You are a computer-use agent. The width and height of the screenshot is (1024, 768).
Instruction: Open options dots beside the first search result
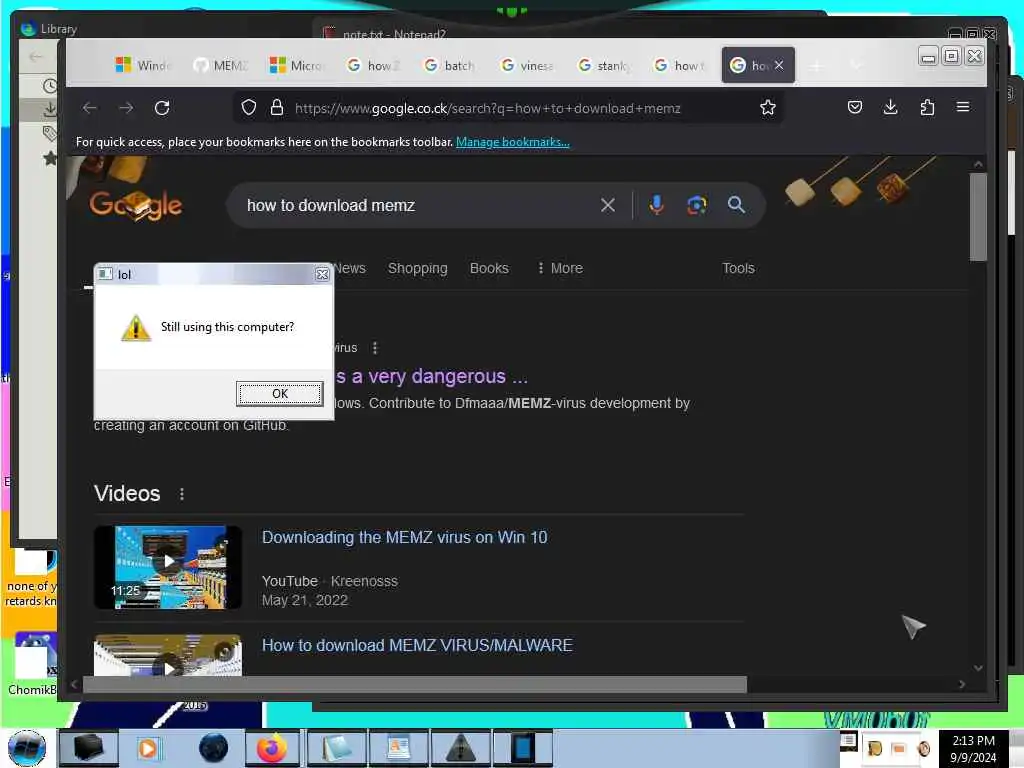(375, 348)
